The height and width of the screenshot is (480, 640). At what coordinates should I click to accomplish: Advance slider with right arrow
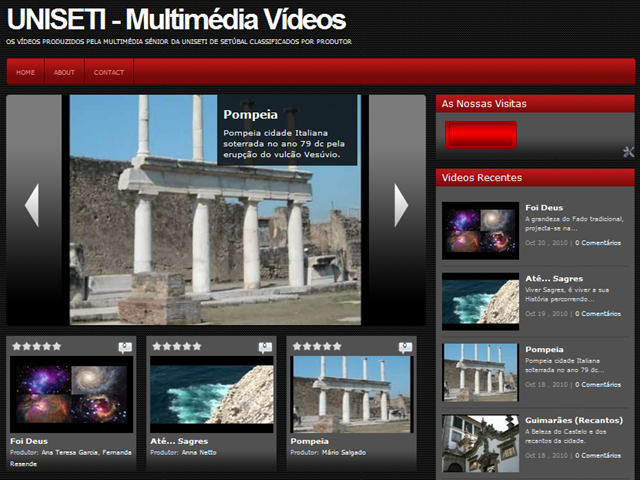(x=401, y=205)
